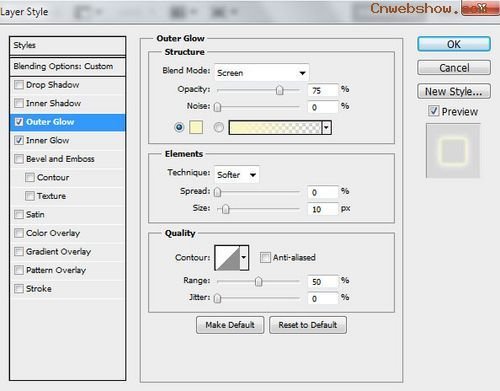The height and width of the screenshot is (391, 500).
Task: Uncheck the Outer Glow checkbox
Action: pyautogui.click(x=19, y=122)
